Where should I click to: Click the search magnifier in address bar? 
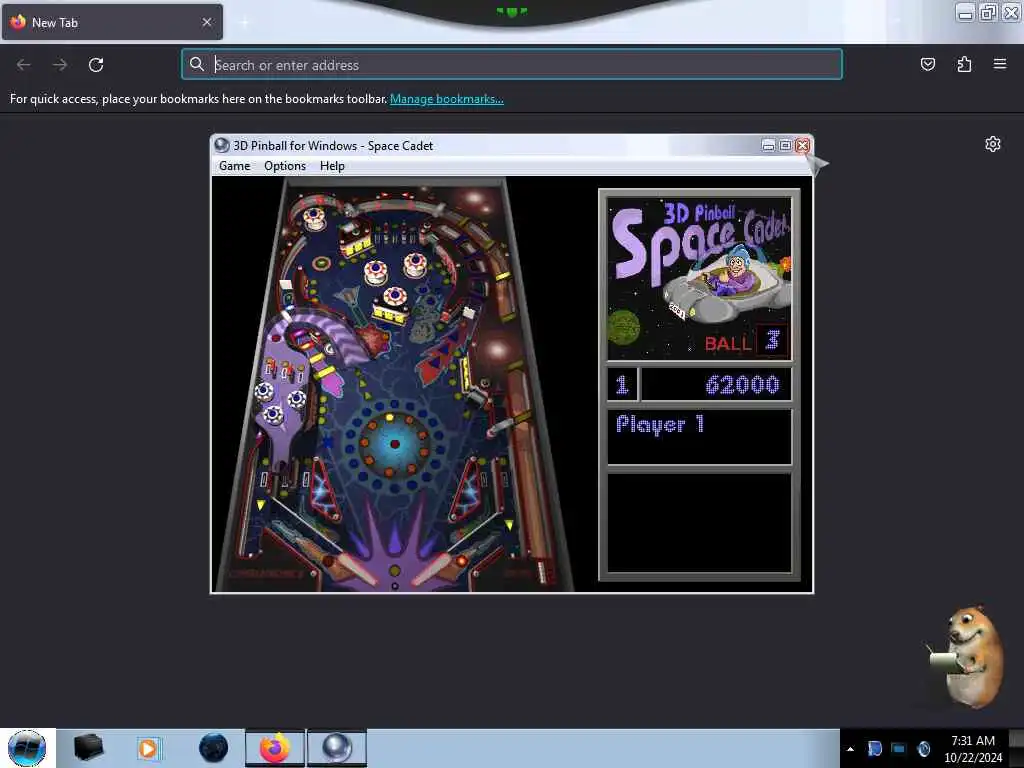[x=197, y=64]
